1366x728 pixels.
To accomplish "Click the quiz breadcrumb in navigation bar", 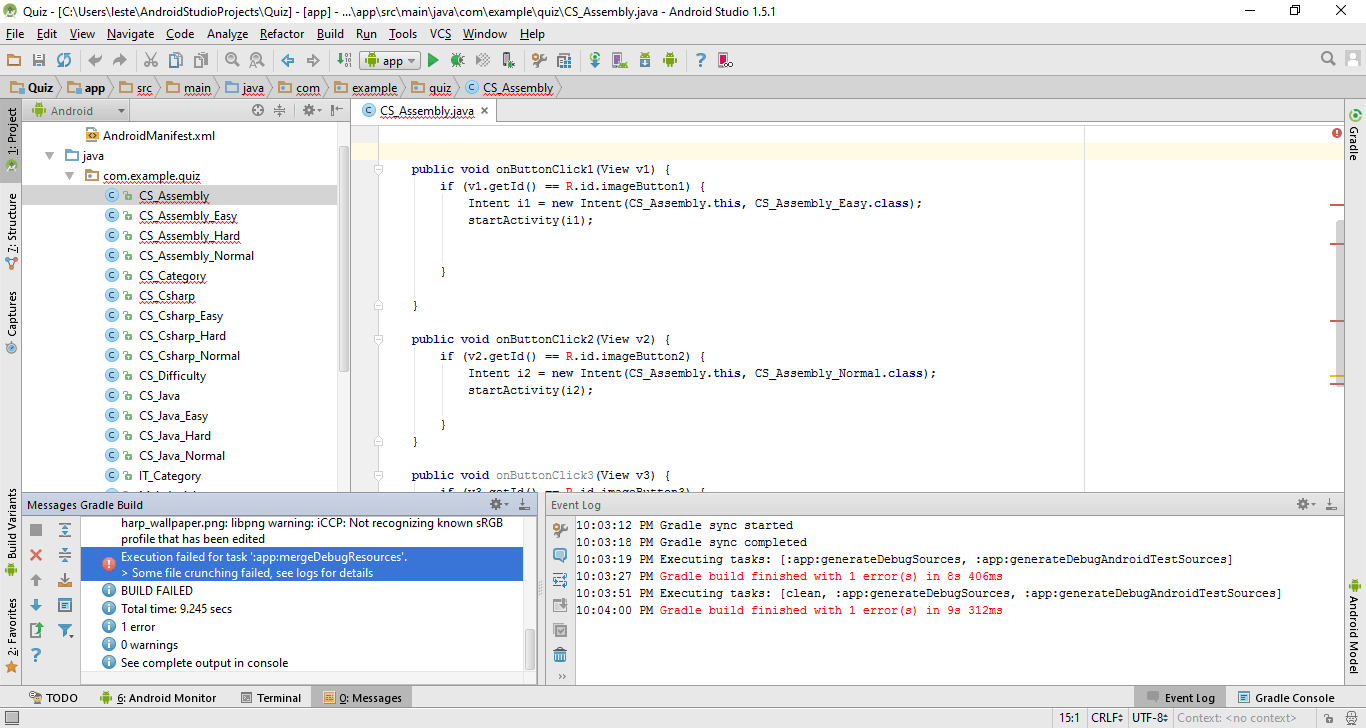I will click(x=440, y=88).
